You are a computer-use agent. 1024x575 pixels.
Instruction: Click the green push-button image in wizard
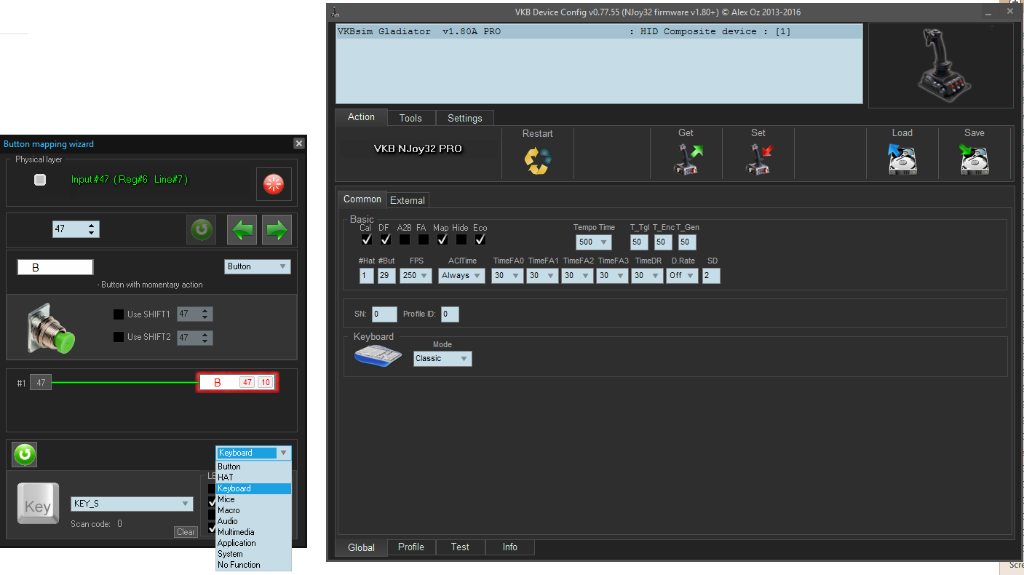pyautogui.click(x=51, y=329)
